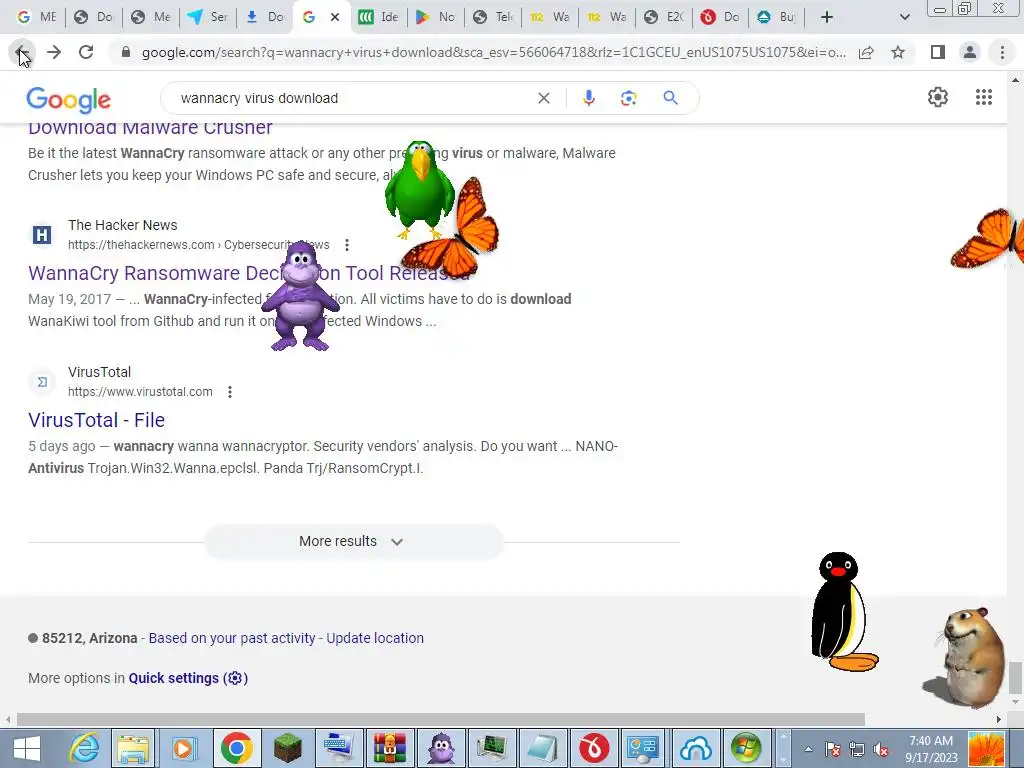
Task: Switch to the 'E2C' tab
Action: pos(664,17)
